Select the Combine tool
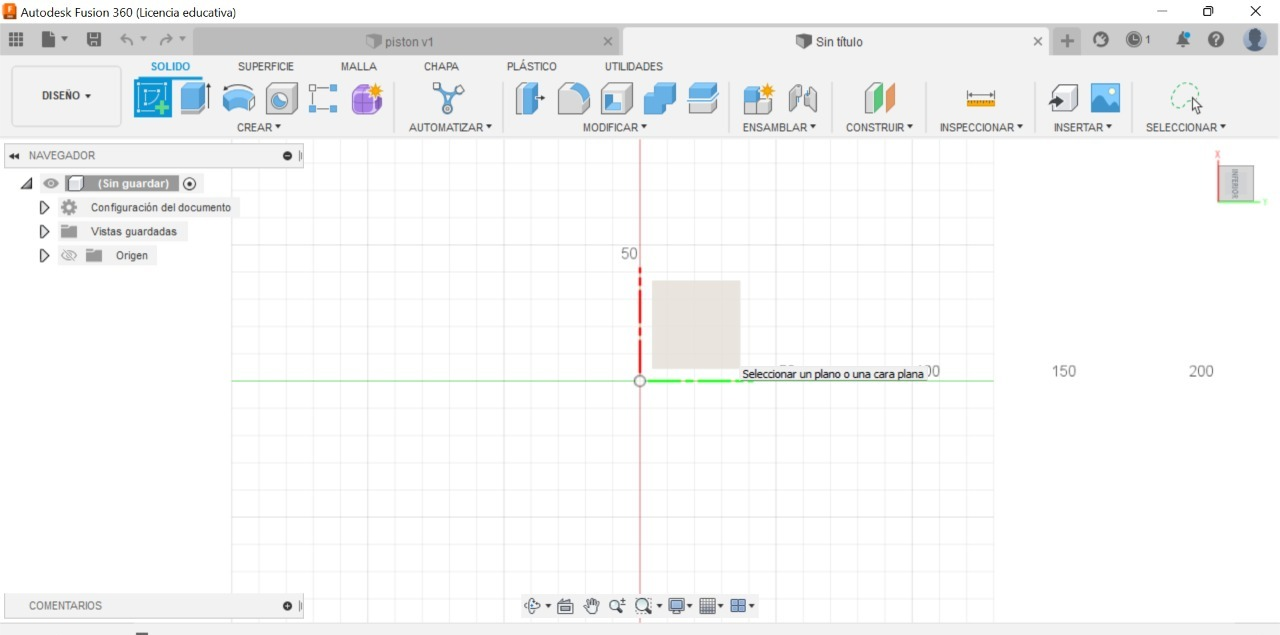 (x=660, y=98)
